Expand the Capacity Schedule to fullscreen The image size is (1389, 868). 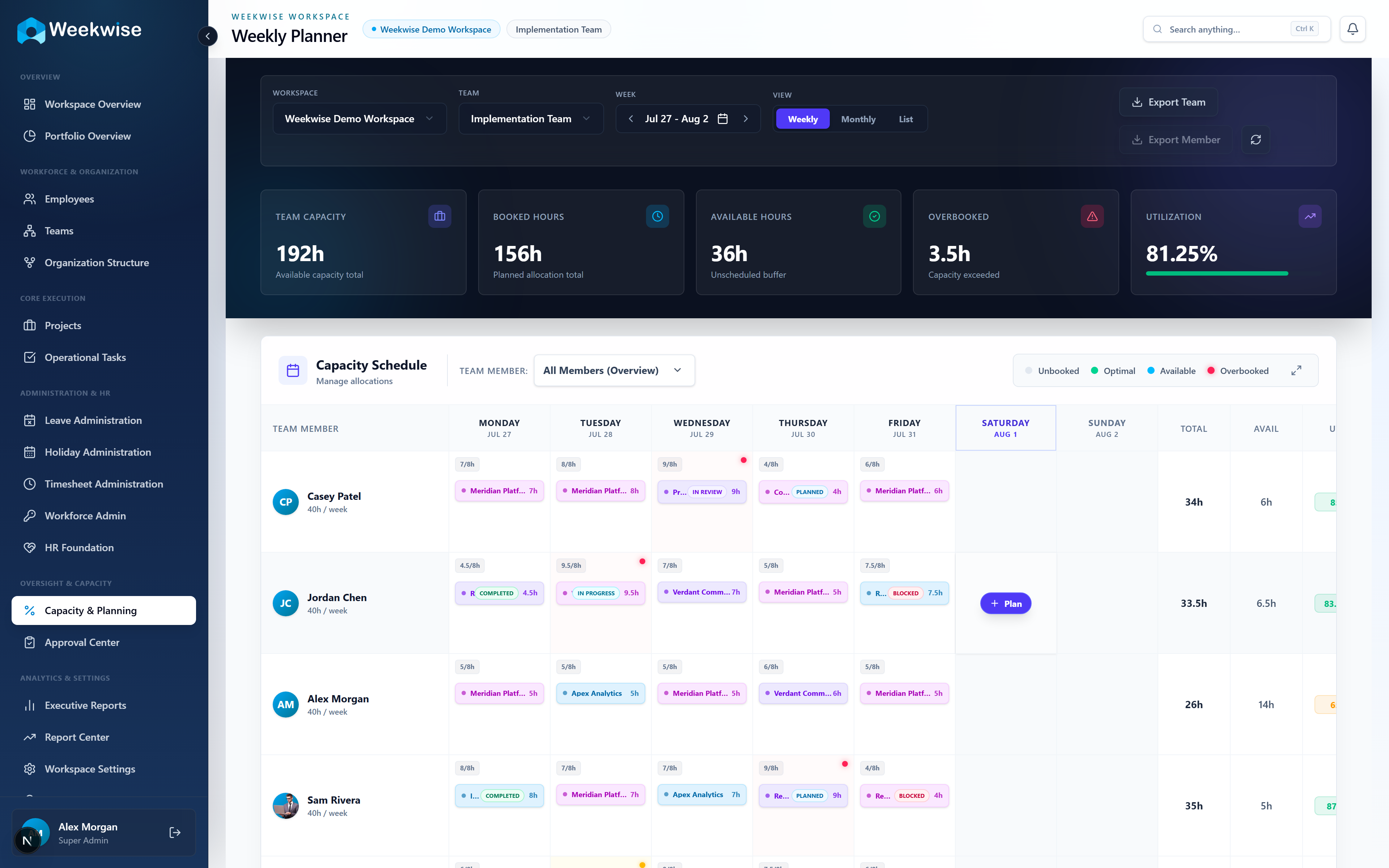[1296, 371]
